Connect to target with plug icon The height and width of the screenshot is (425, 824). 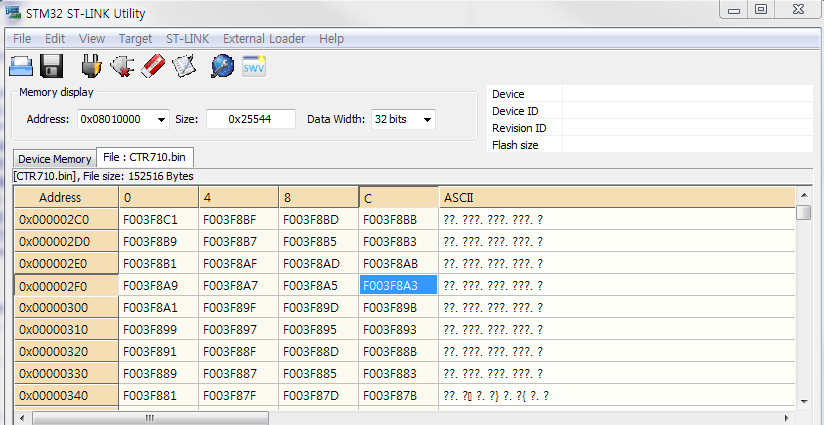[x=91, y=66]
